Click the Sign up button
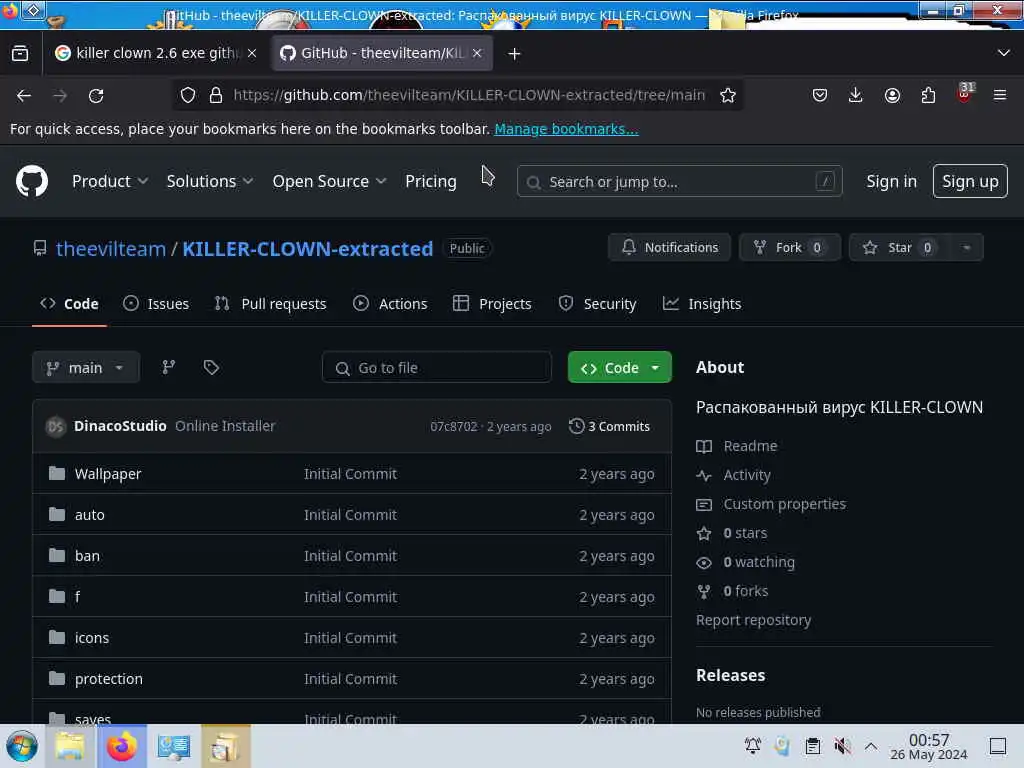This screenshot has height=768, width=1024. pos(970,181)
